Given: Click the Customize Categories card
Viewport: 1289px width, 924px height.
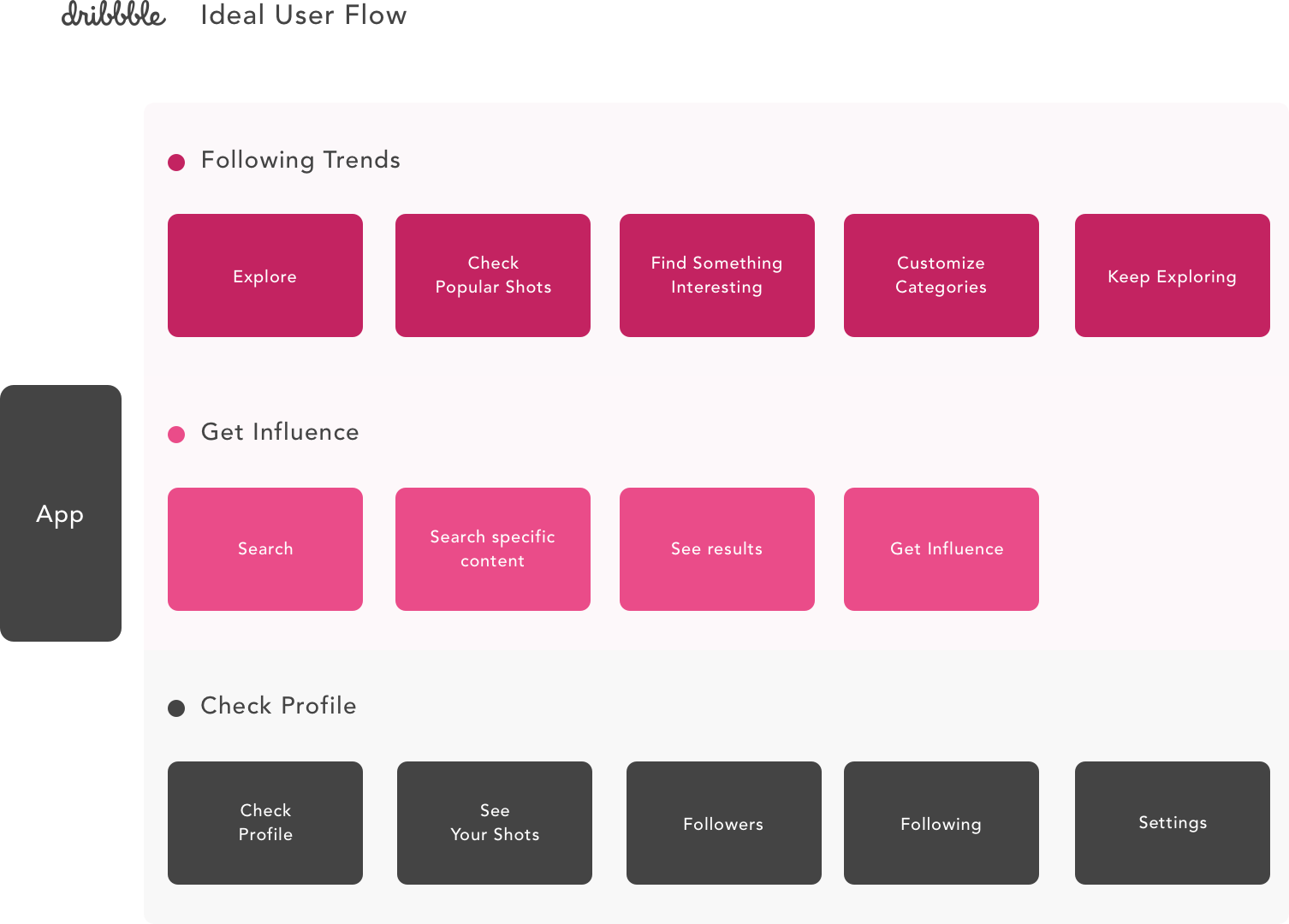Looking at the screenshot, I should 942,275.
